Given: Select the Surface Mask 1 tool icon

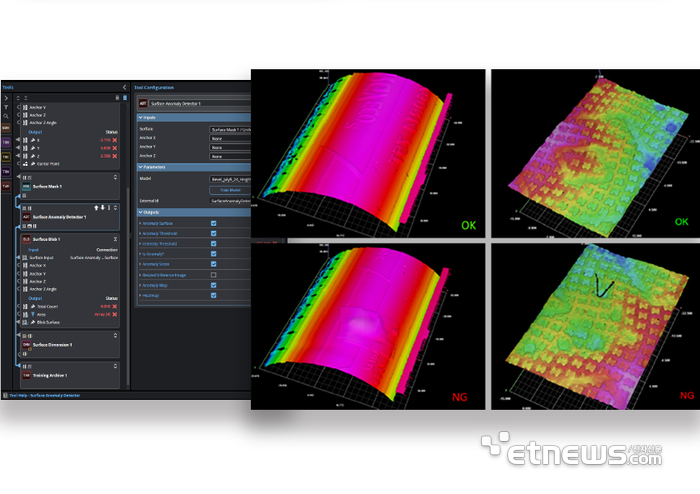Looking at the screenshot, I should point(26,185).
